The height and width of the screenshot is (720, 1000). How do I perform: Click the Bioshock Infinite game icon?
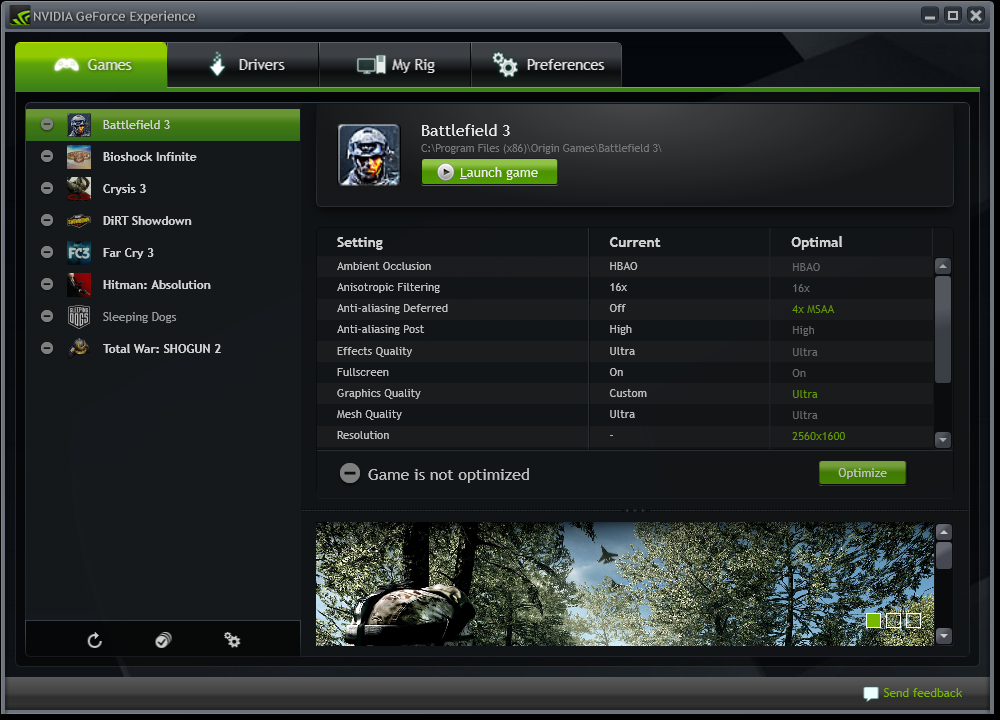tap(79, 157)
